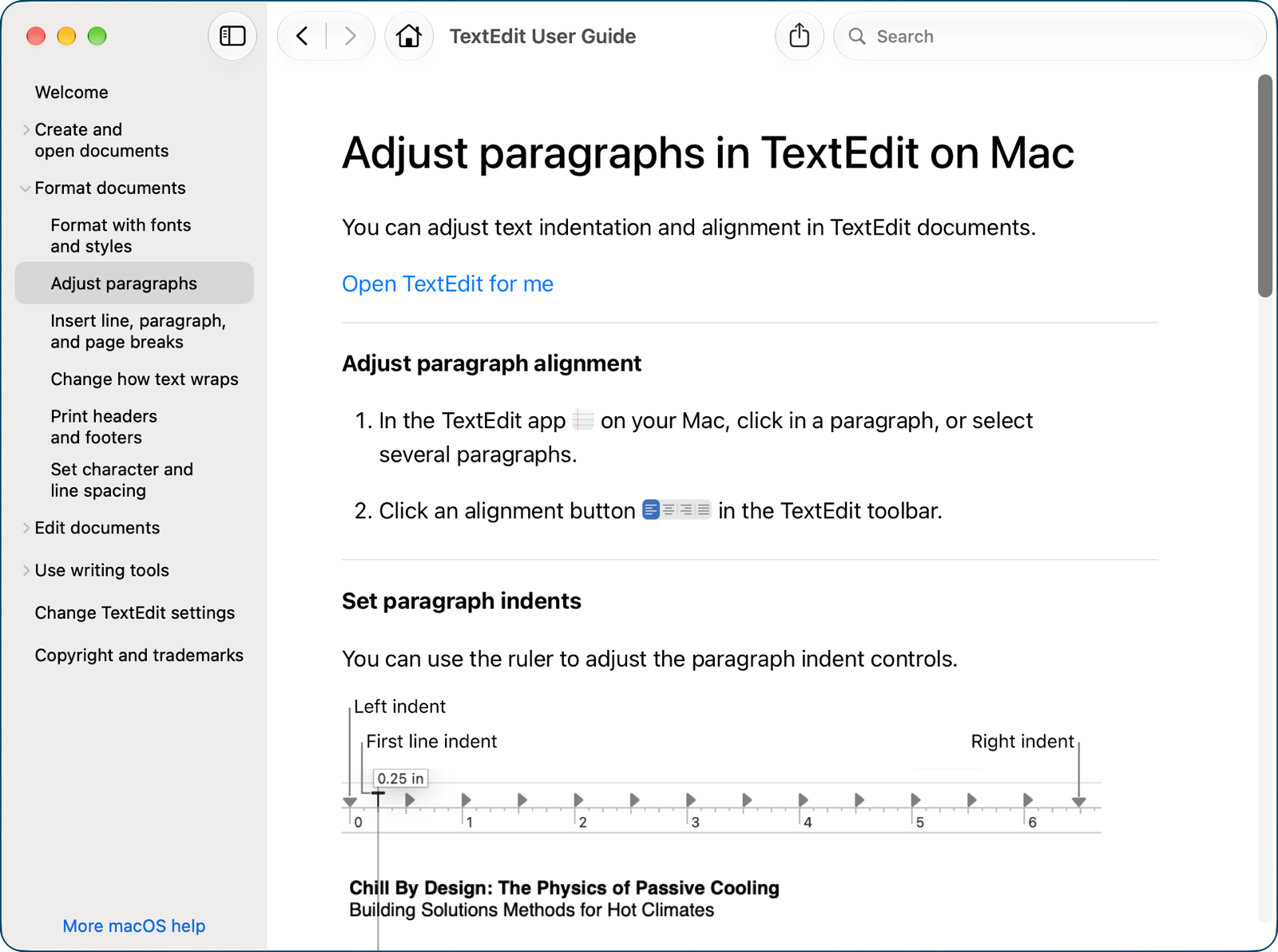Open Set character and line spacing
The width and height of the screenshot is (1278, 952).
(x=121, y=480)
